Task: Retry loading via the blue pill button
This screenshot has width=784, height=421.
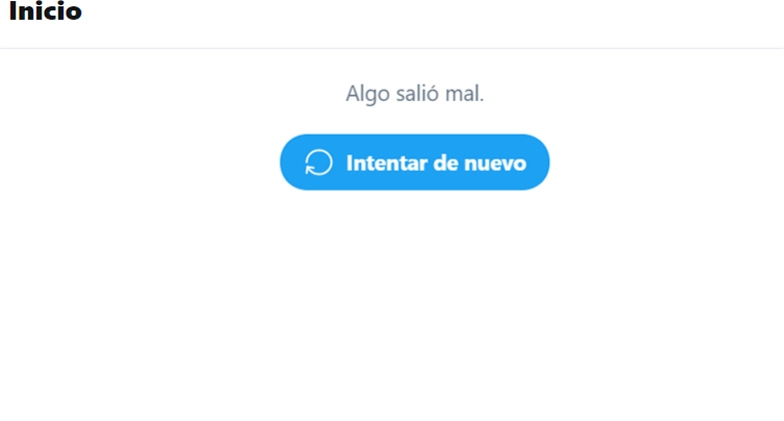Action: coord(414,162)
